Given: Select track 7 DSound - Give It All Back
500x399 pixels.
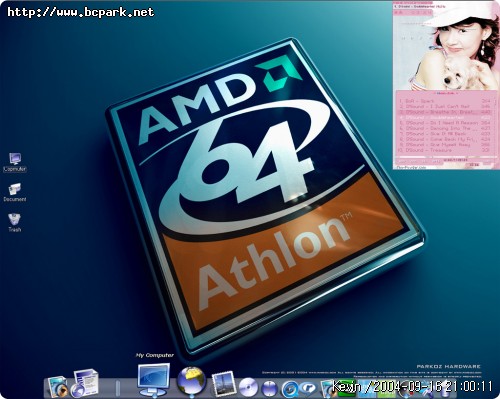Looking at the screenshot, I should point(445,134).
